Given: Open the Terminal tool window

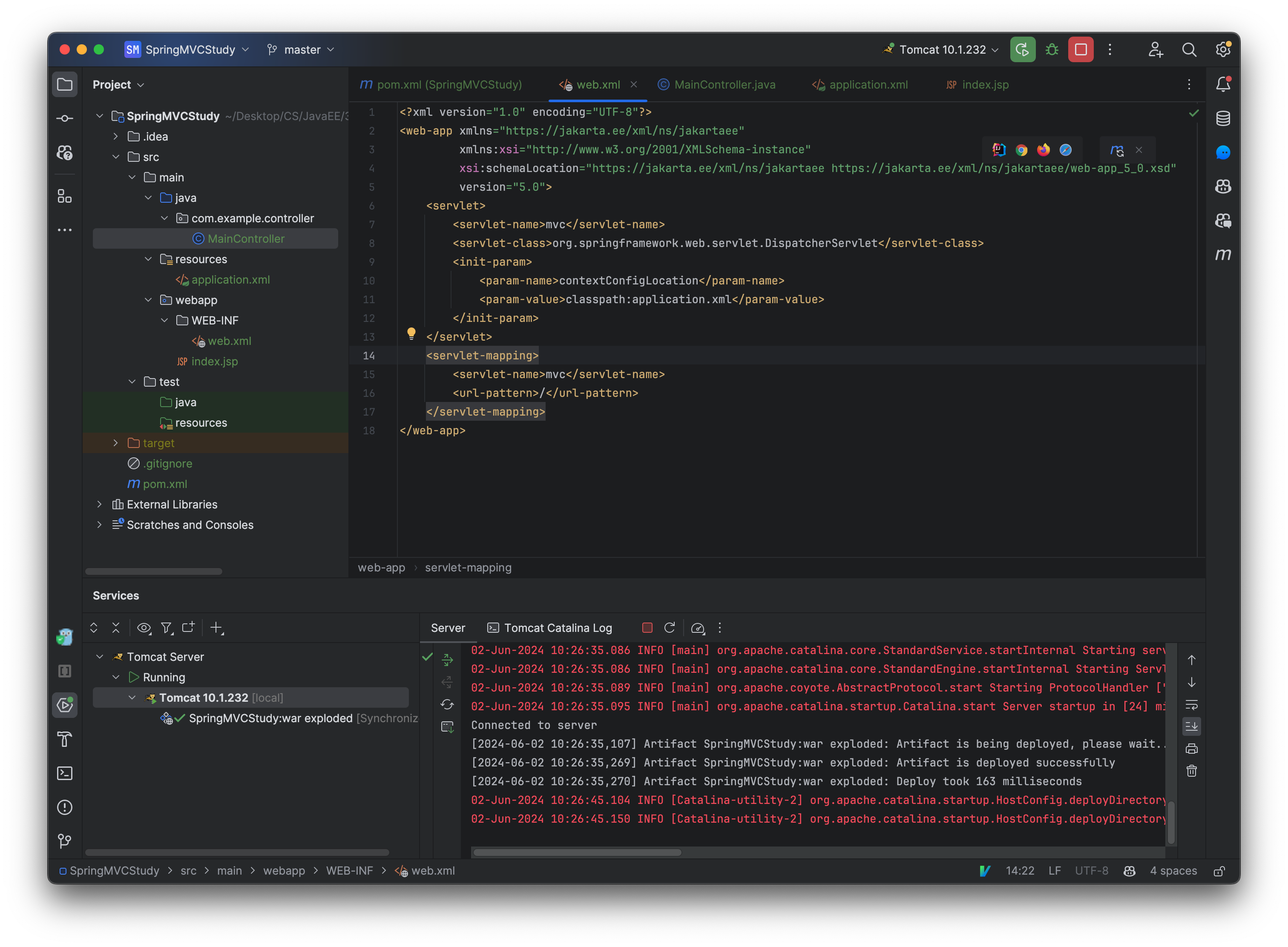Looking at the screenshot, I should (64, 773).
